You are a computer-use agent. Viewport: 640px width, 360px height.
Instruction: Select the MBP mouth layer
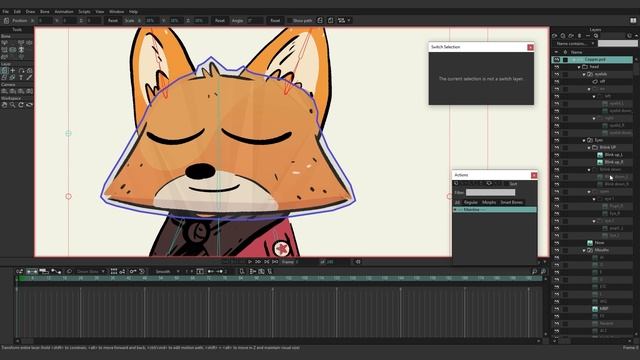[604, 309]
